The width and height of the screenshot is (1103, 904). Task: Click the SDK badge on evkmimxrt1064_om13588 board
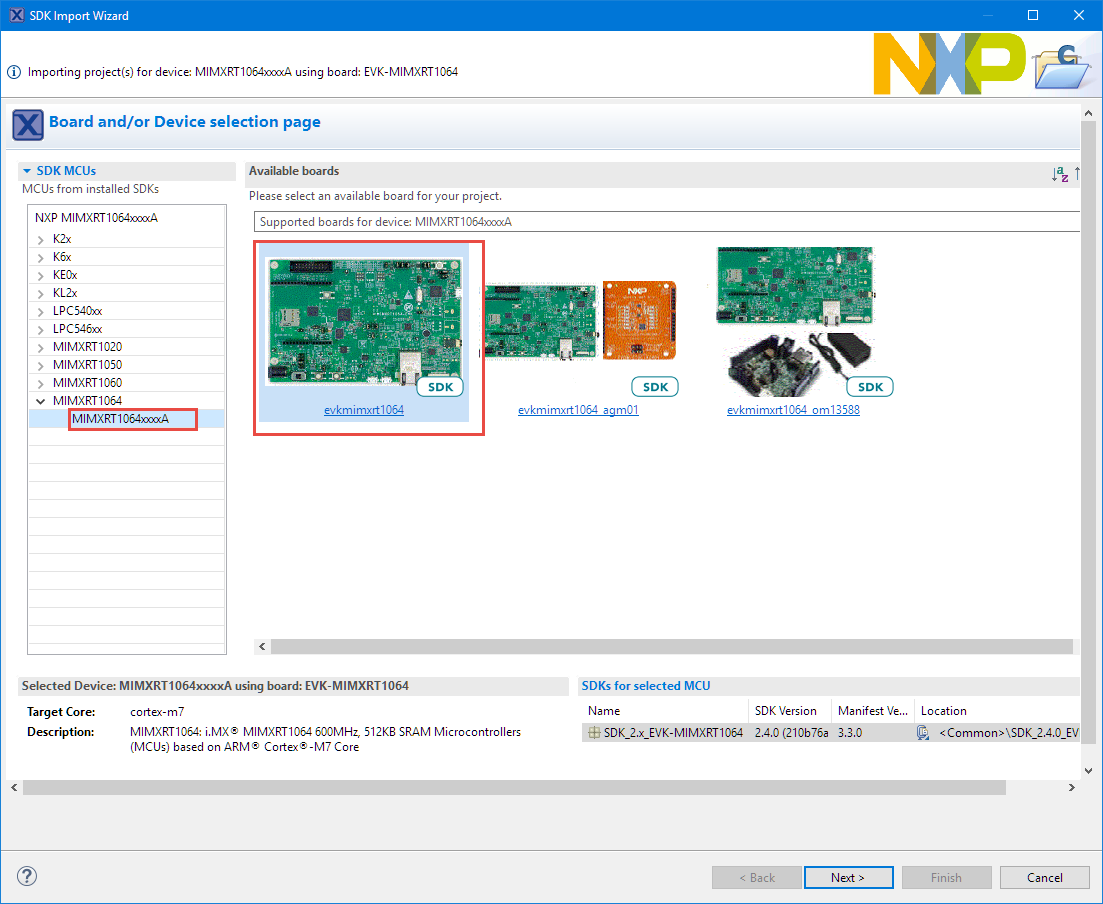870,387
